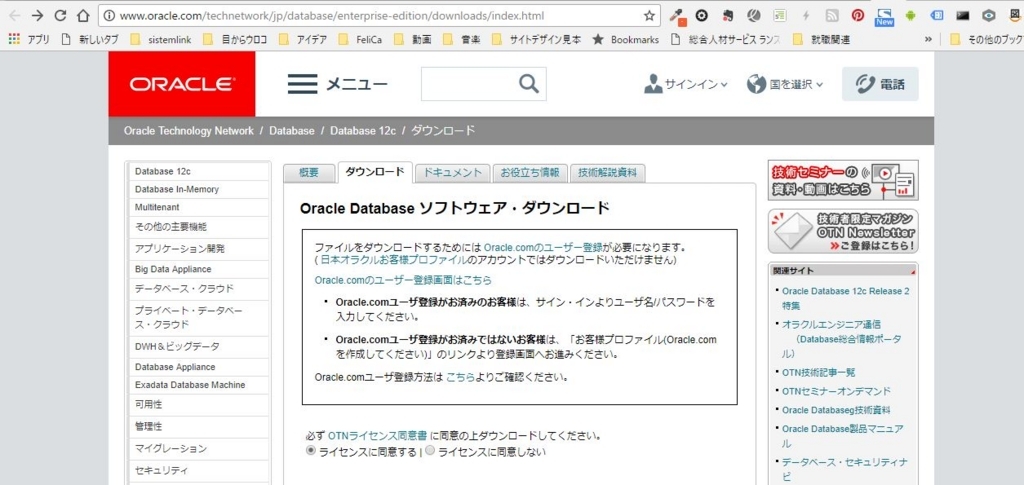This screenshot has width=1024, height=485.
Task: Click the Oracle.comのユーザー登録 link
Action: click(x=543, y=247)
